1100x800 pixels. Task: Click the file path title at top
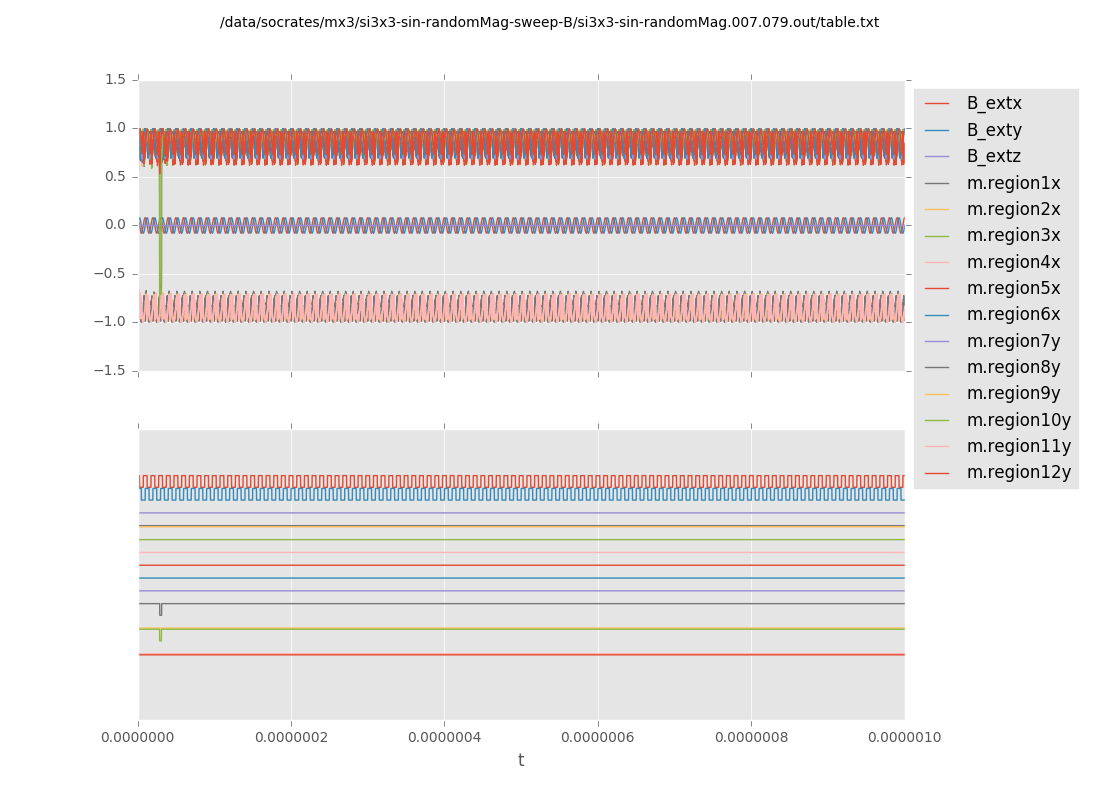point(549,22)
